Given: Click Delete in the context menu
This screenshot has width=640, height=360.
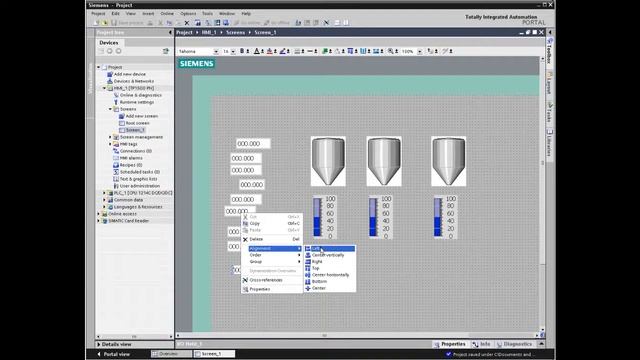Looking at the screenshot, I should (272, 239).
